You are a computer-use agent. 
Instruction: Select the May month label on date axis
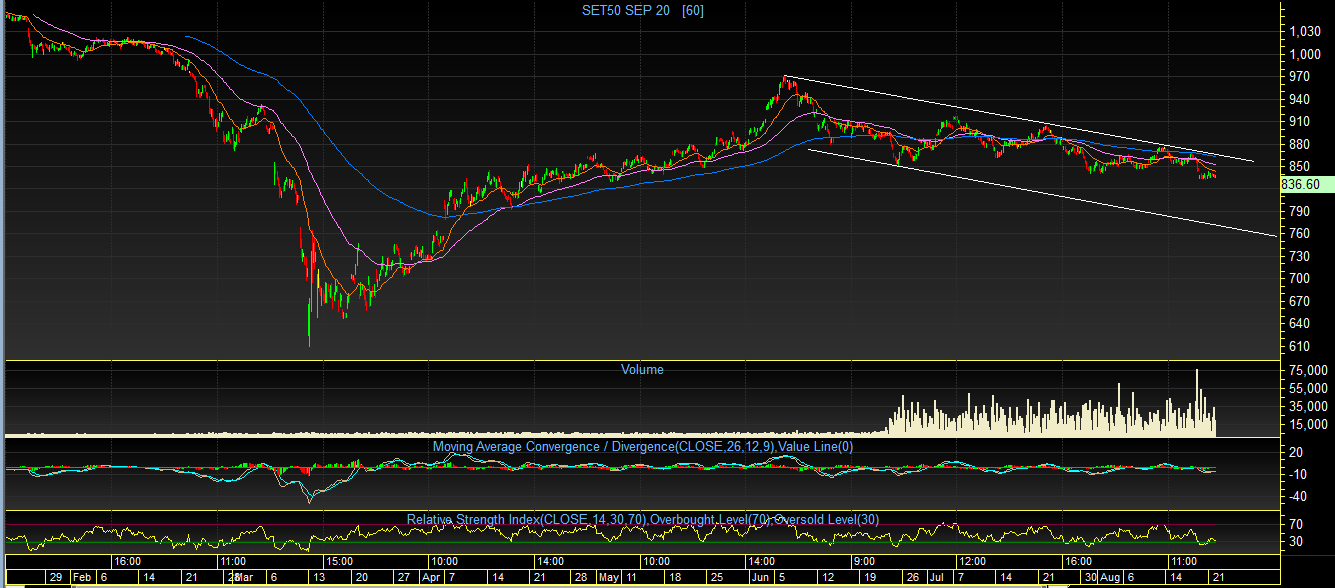[x=610, y=578]
